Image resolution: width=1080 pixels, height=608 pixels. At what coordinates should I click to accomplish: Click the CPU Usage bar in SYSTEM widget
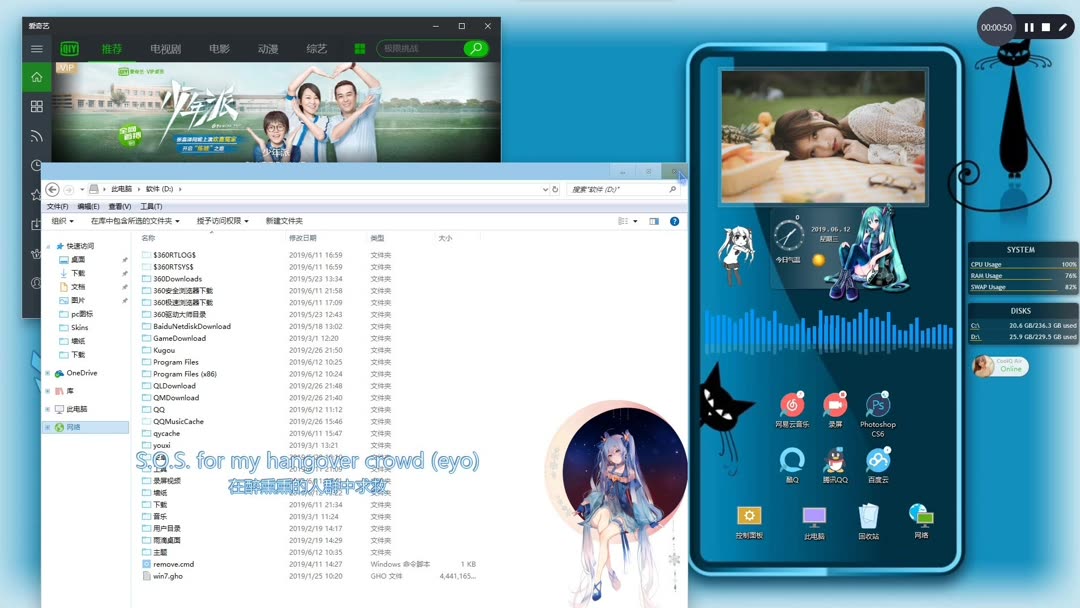click(x=1022, y=264)
